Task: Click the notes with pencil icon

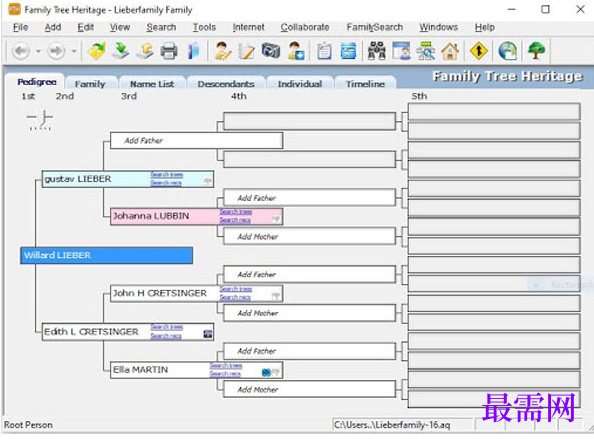Action: click(246, 51)
